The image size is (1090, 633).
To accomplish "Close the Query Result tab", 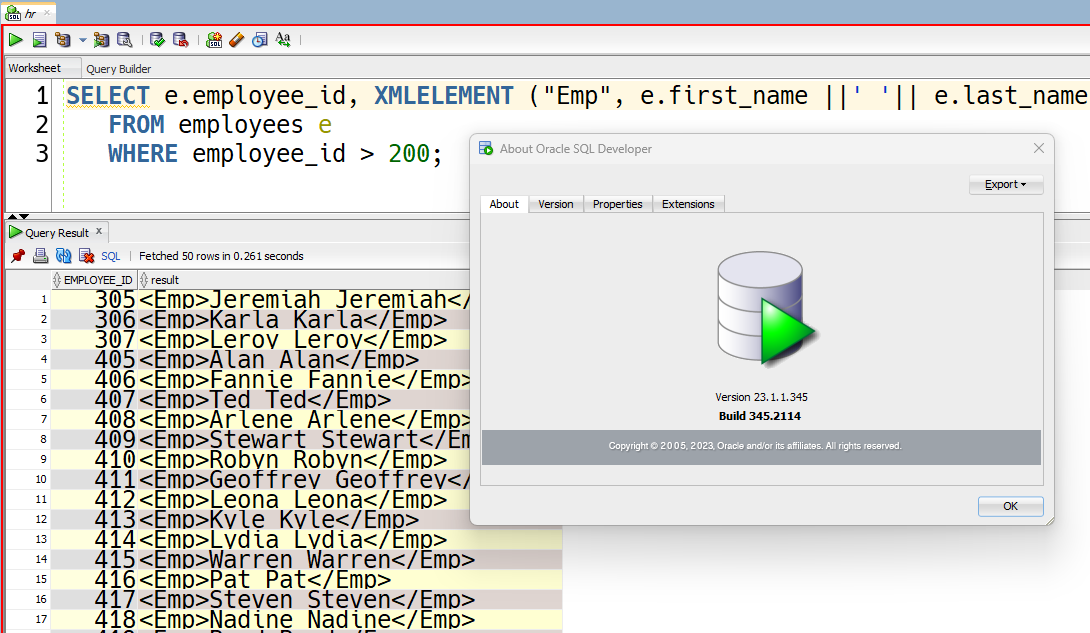I will 99,231.
